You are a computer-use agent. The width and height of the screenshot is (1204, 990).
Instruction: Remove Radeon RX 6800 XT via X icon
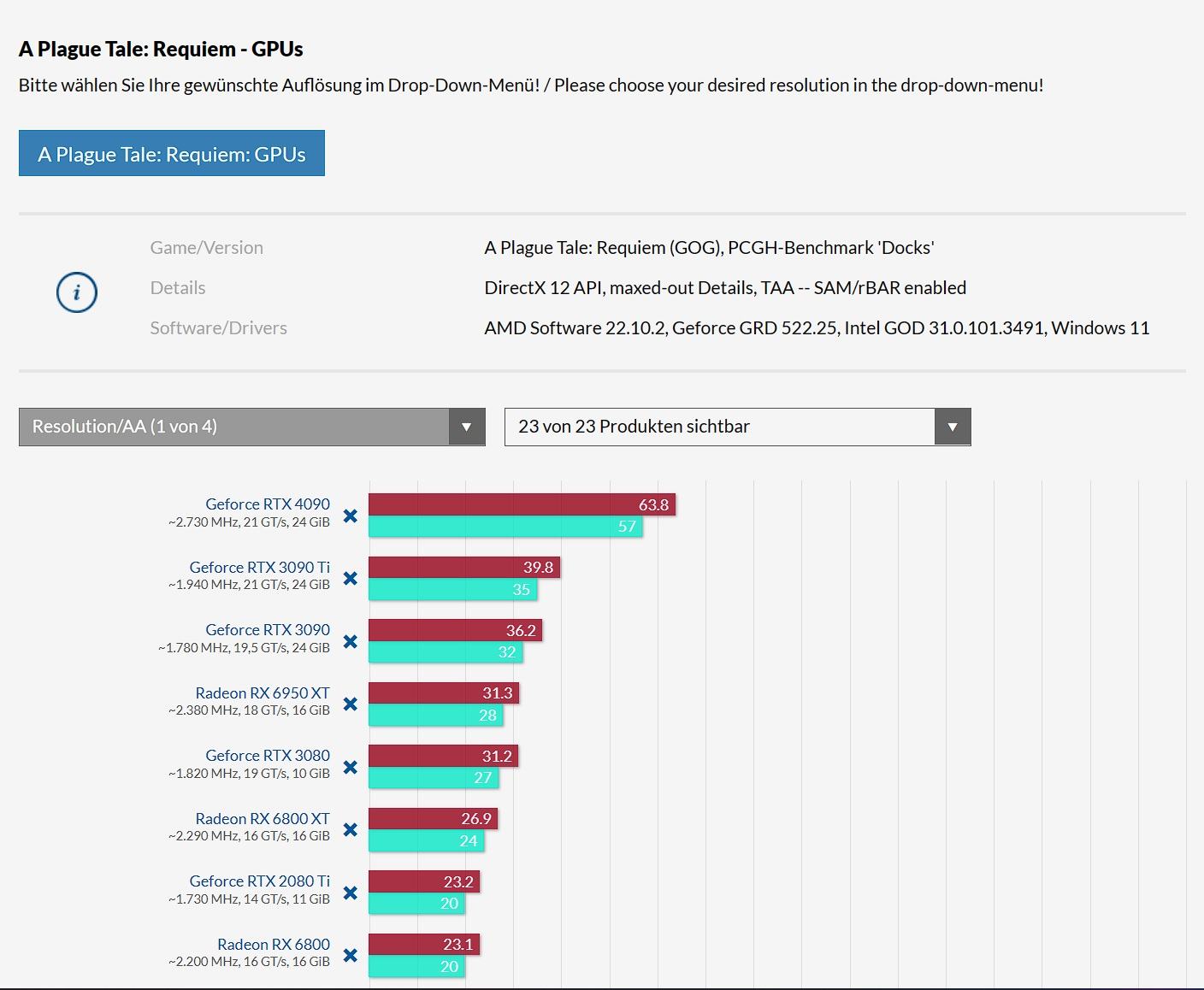point(350,830)
